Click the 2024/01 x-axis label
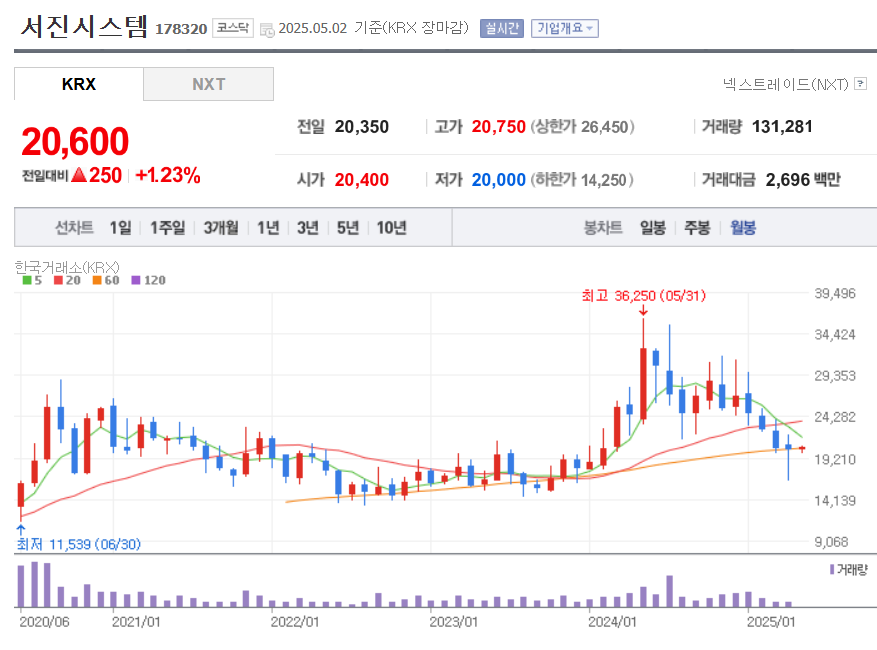This screenshot has width=877, height=650. 612,621
